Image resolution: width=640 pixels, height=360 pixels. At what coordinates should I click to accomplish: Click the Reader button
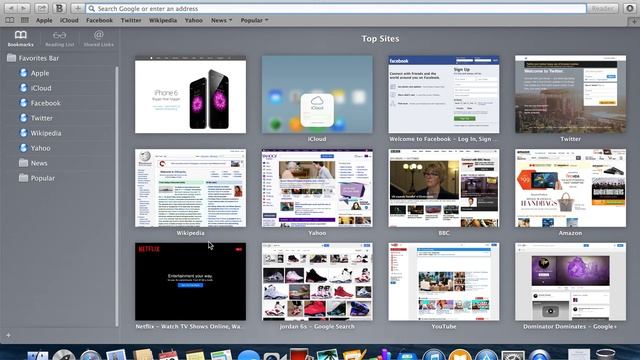(602, 8)
